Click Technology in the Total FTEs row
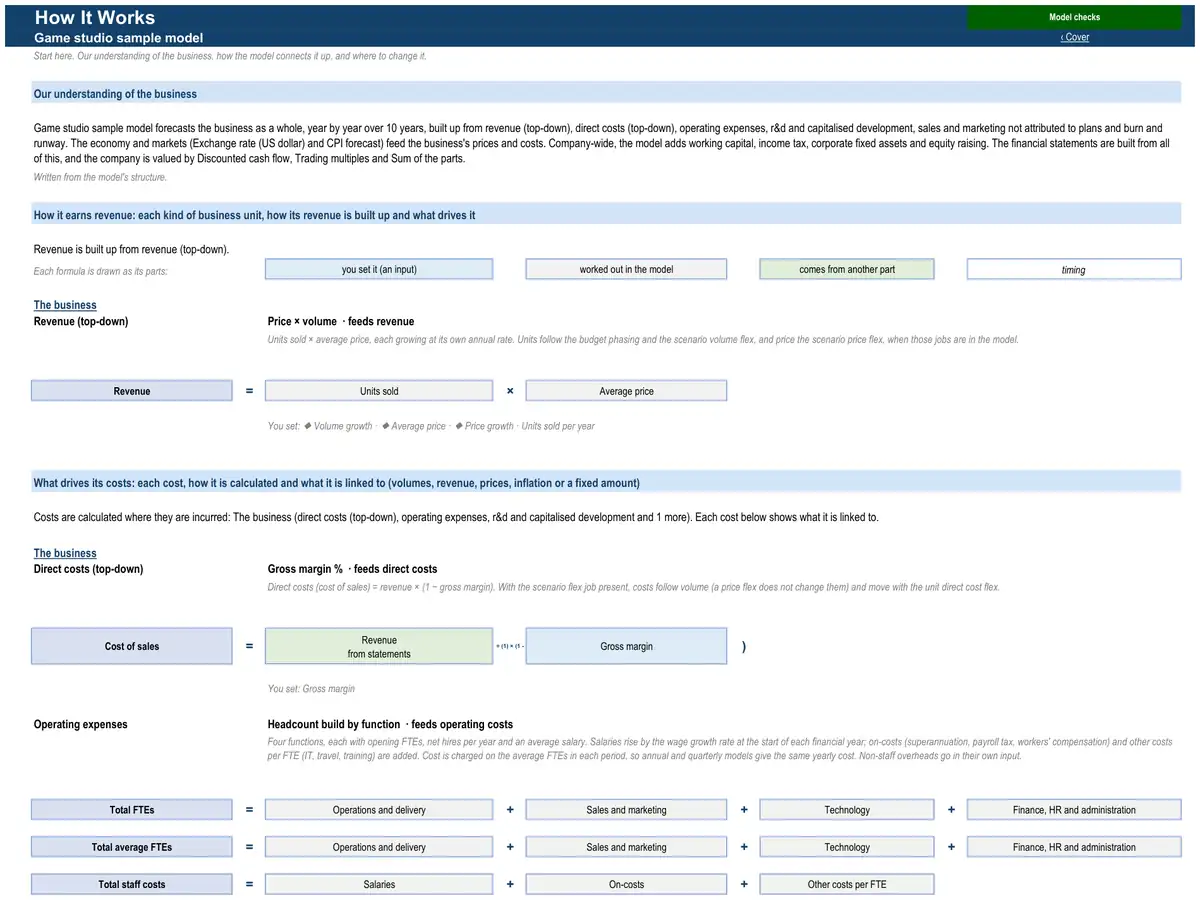1200x900 pixels. tap(847, 810)
